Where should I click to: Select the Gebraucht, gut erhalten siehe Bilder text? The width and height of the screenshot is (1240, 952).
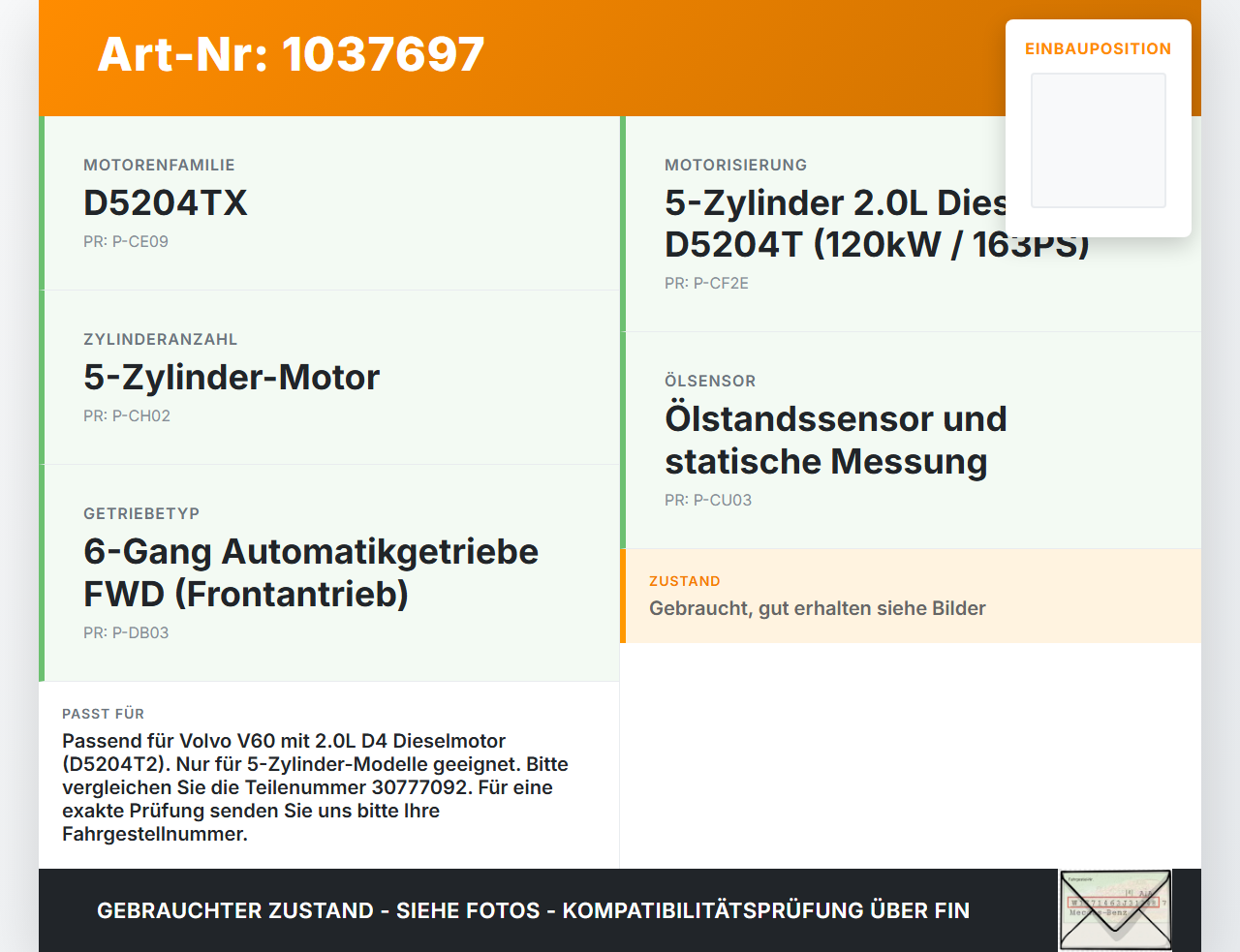coord(818,608)
